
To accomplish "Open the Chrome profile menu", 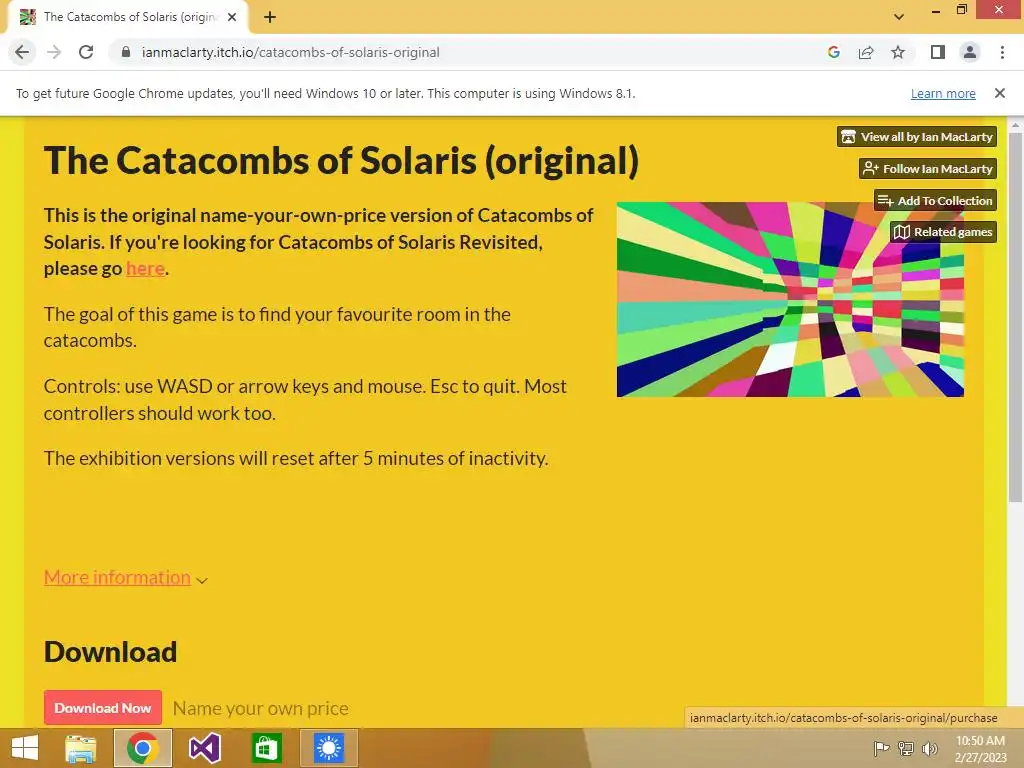I will 970,52.
